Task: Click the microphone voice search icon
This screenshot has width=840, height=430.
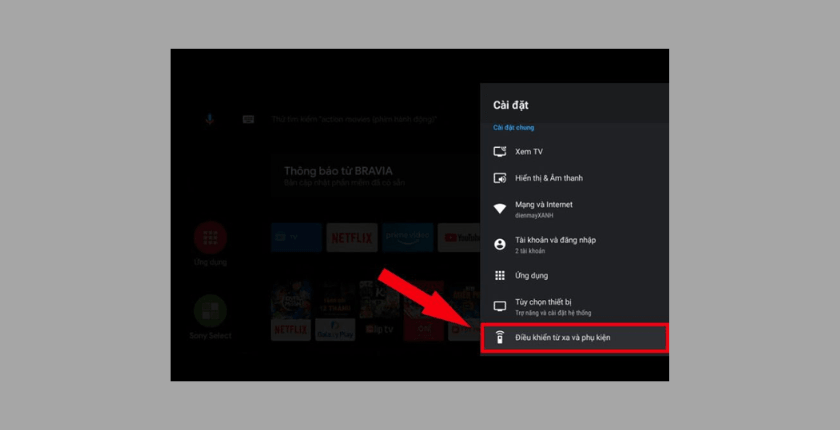Action: pyautogui.click(x=210, y=119)
